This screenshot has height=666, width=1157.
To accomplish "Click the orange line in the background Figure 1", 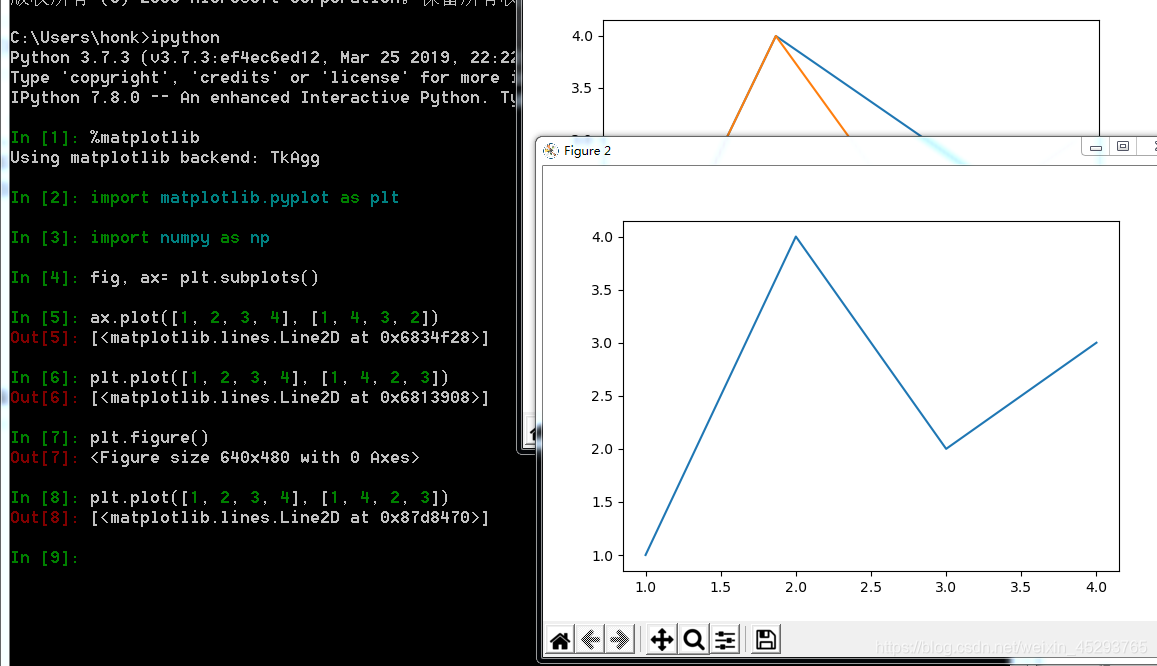I will 812,86.
